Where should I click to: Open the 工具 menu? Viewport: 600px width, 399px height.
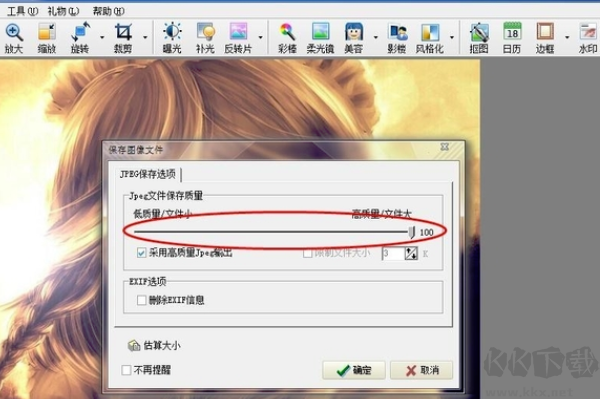[x=22, y=11]
